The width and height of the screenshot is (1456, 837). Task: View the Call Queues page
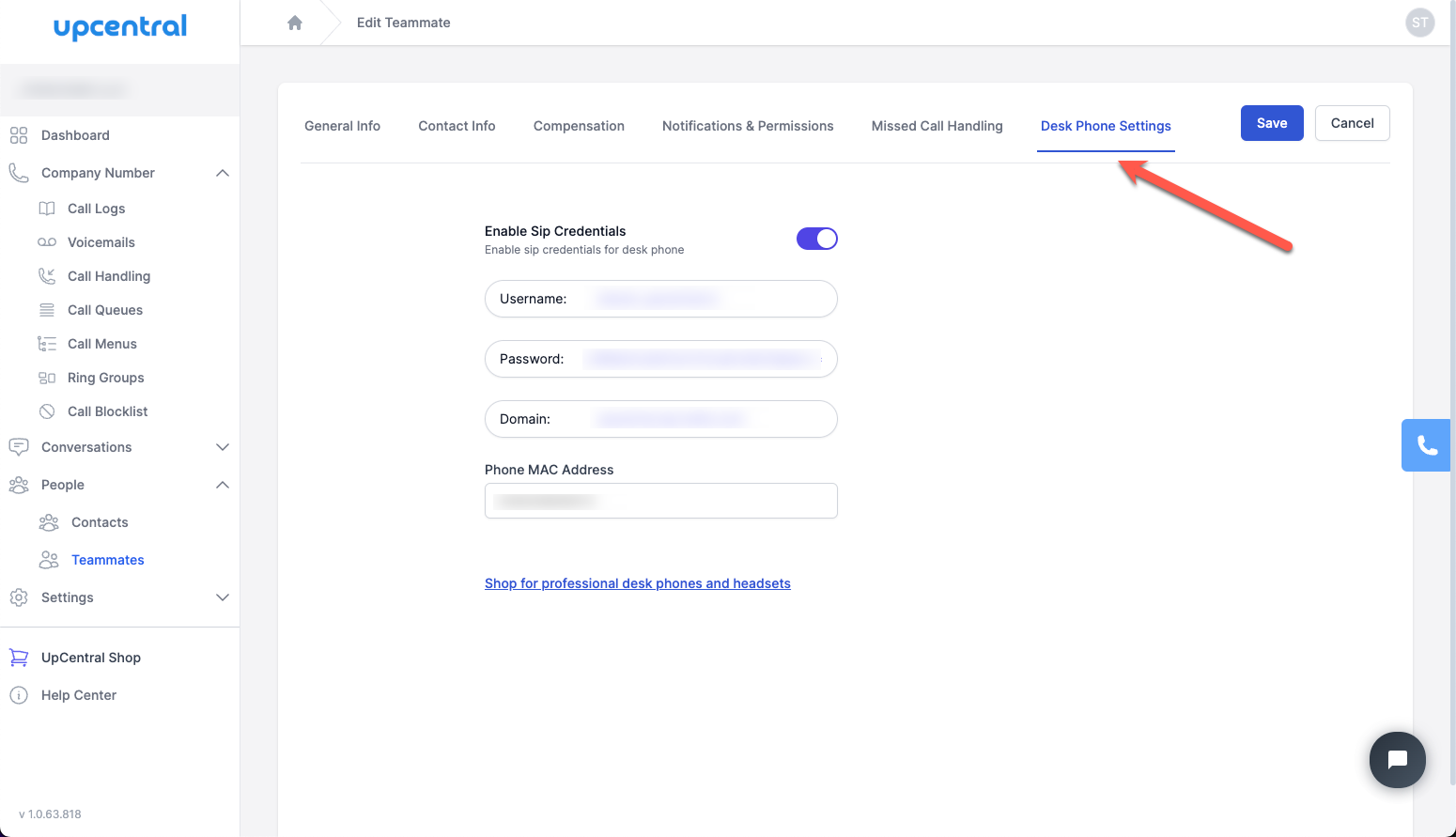105,309
